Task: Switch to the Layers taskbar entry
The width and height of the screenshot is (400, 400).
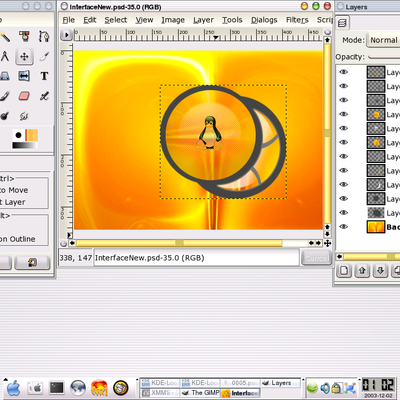Action: coord(280,383)
